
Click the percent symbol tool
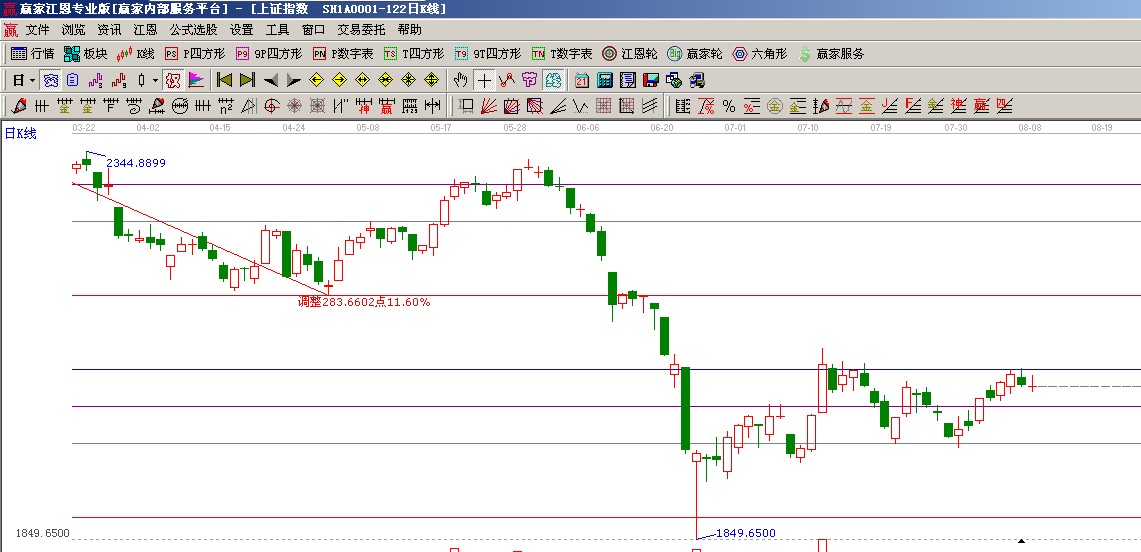click(x=729, y=106)
